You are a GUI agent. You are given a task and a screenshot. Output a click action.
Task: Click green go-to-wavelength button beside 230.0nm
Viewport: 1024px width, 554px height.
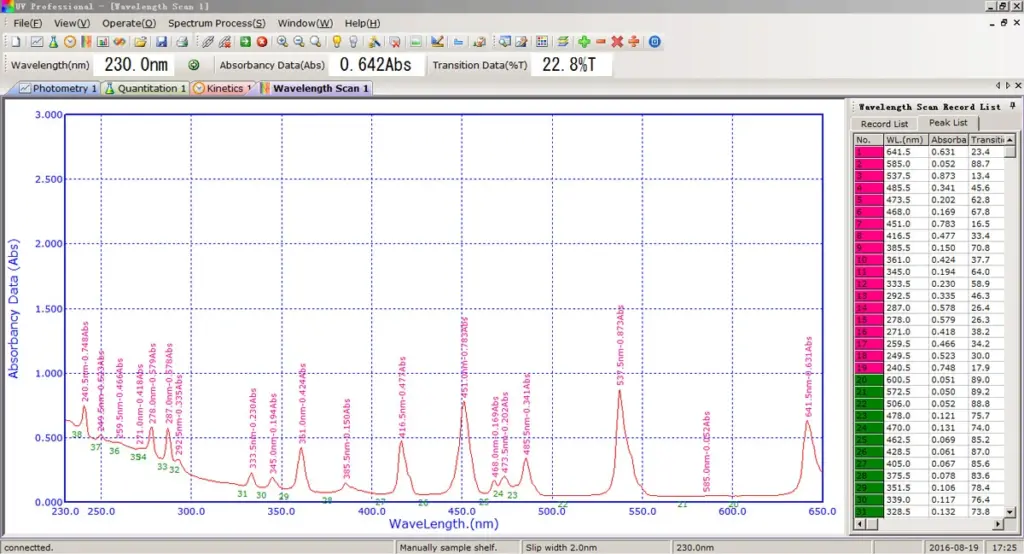click(x=193, y=65)
